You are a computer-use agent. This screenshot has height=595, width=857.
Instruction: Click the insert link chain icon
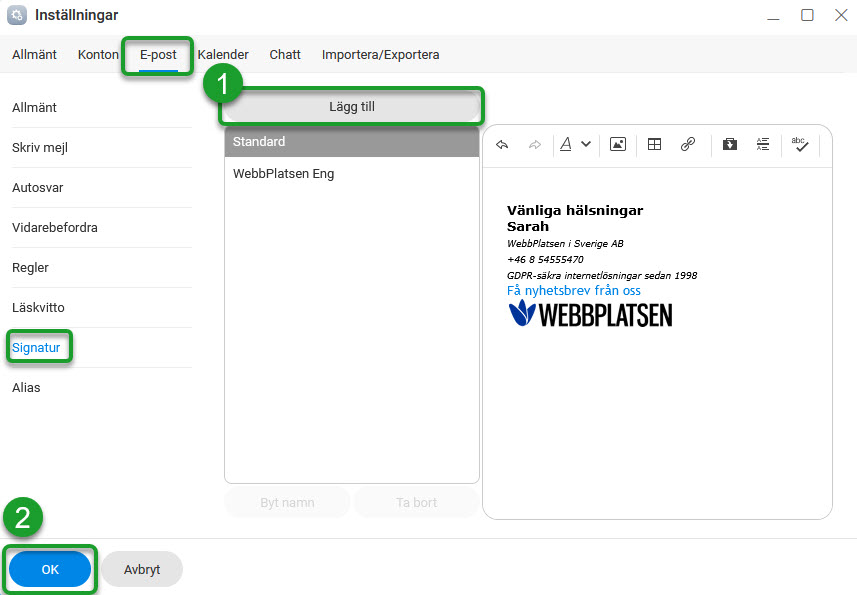pyautogui.click(x=687, y=144)
